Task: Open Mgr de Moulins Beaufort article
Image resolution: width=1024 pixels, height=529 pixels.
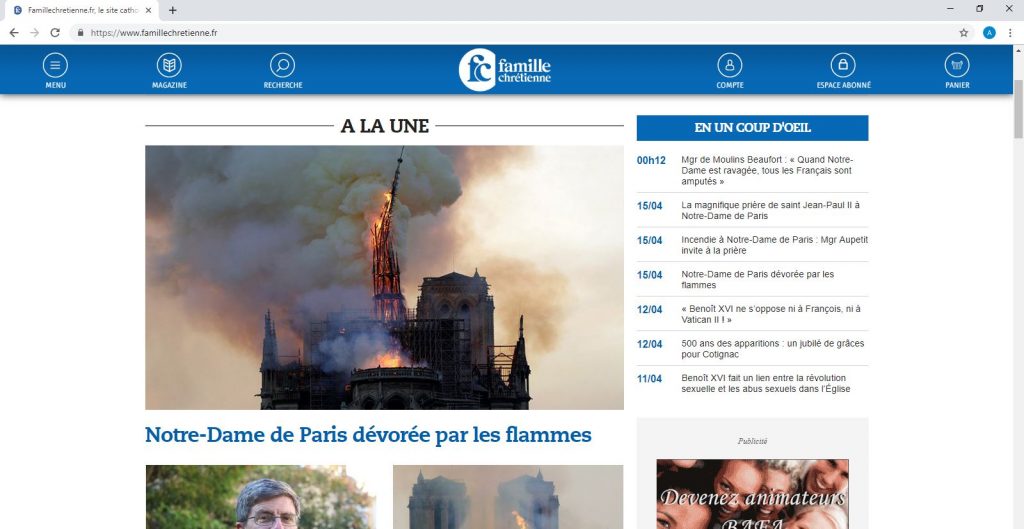Action: pyautogui.click(x=767, y=170)
